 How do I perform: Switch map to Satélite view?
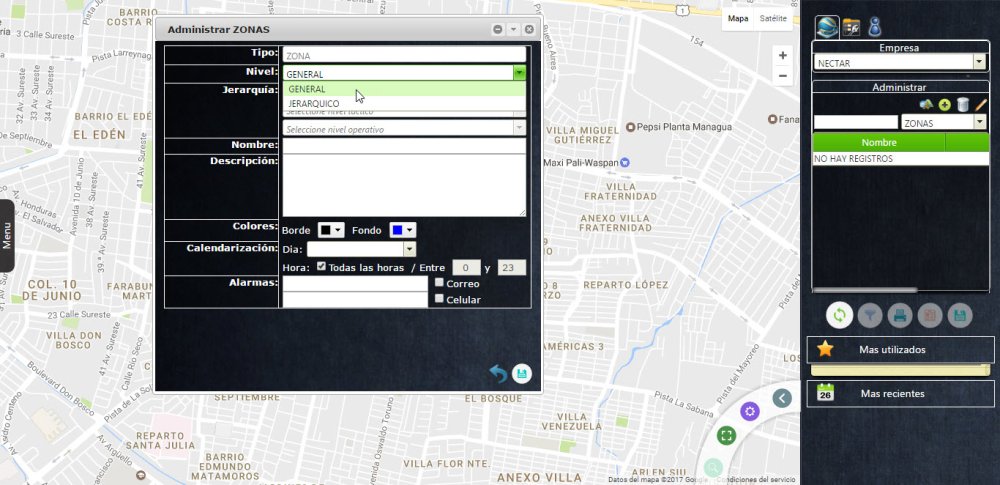pyautogui.click(x=773, y=19)
